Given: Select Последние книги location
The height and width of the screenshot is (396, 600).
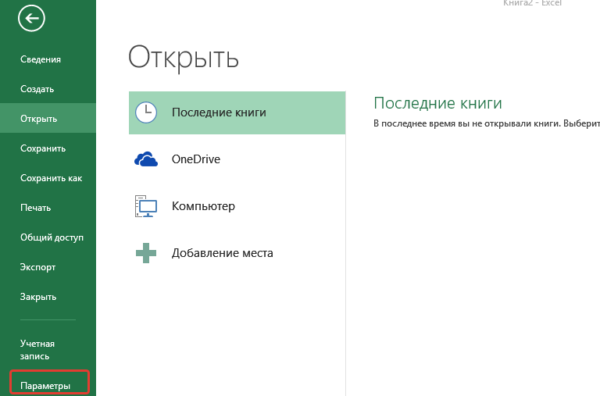Looking at the screenshot, I should 237,112.
